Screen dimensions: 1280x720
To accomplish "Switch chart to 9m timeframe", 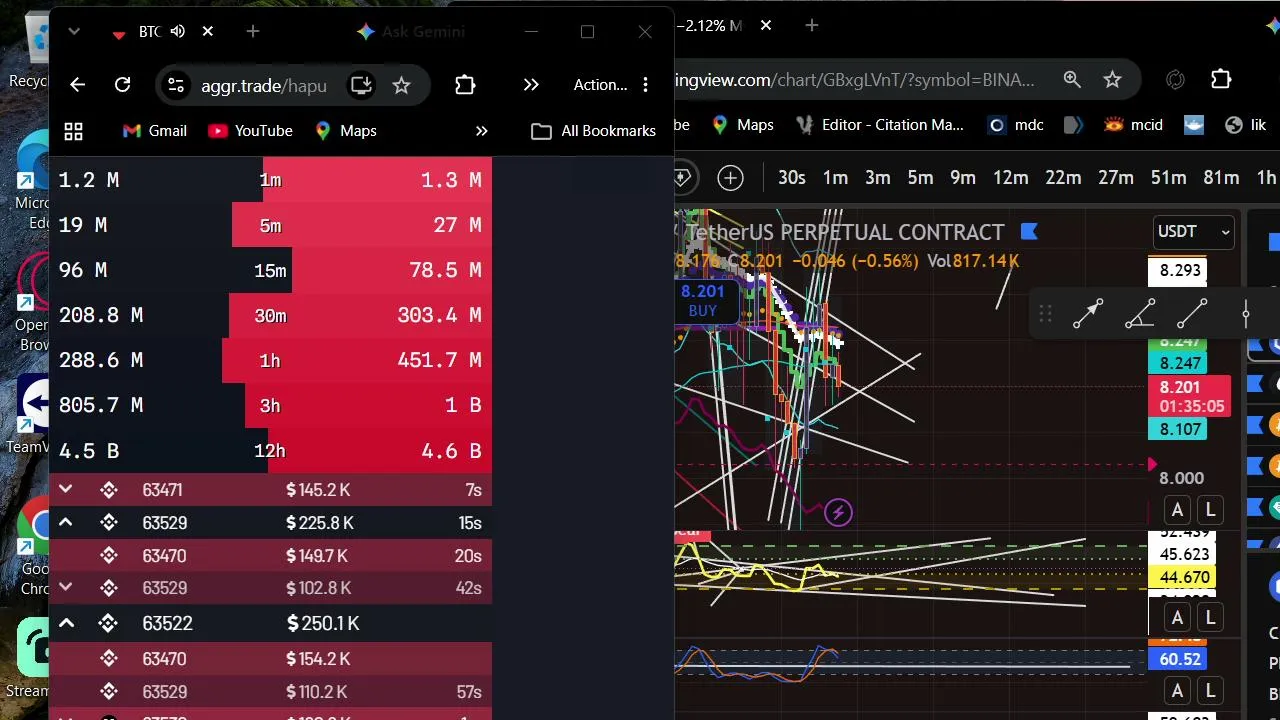I will coord(963,178).
